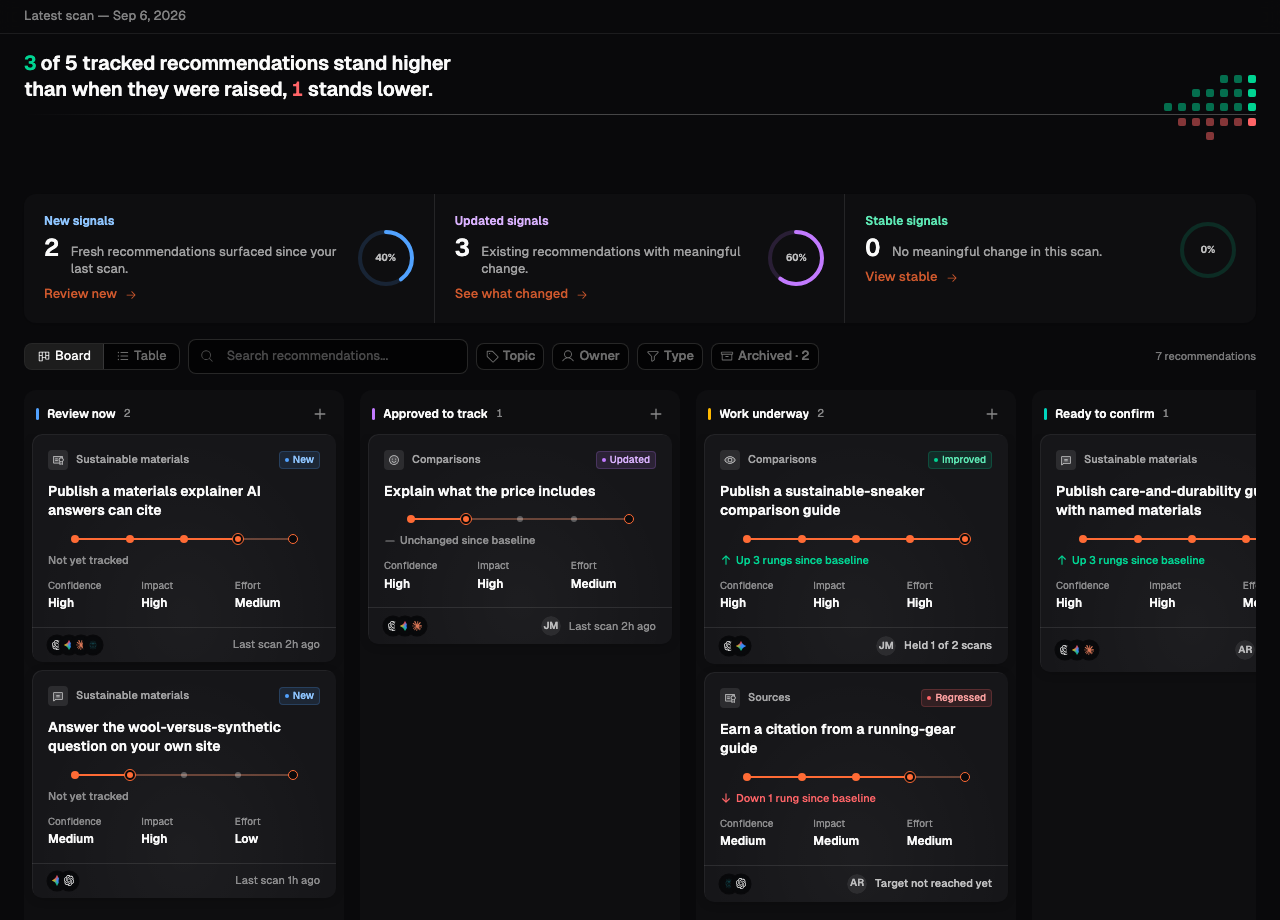Click the category icon on the wool-versus-synthetic card

pyautogui.click(x=58, y=696)
